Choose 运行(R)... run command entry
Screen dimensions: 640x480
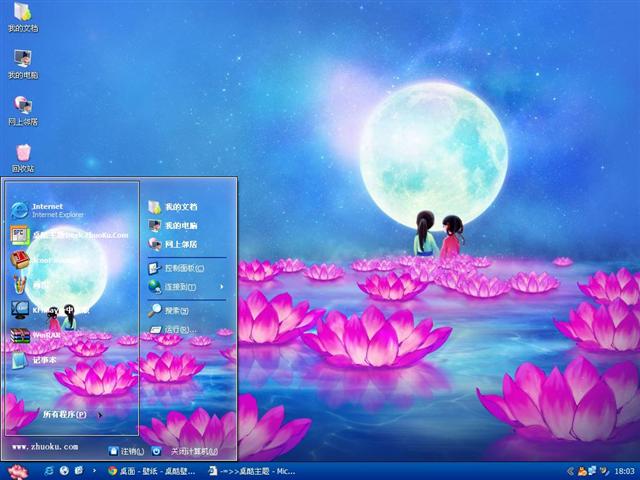172,329
